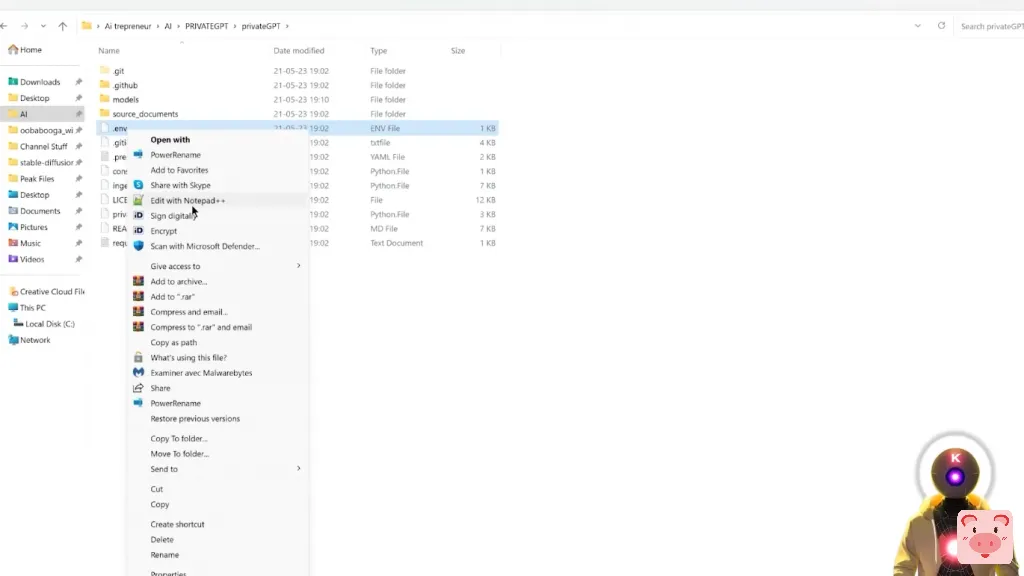Click the Back navigation arrow

pyautogui.click(x=5, y=26)
